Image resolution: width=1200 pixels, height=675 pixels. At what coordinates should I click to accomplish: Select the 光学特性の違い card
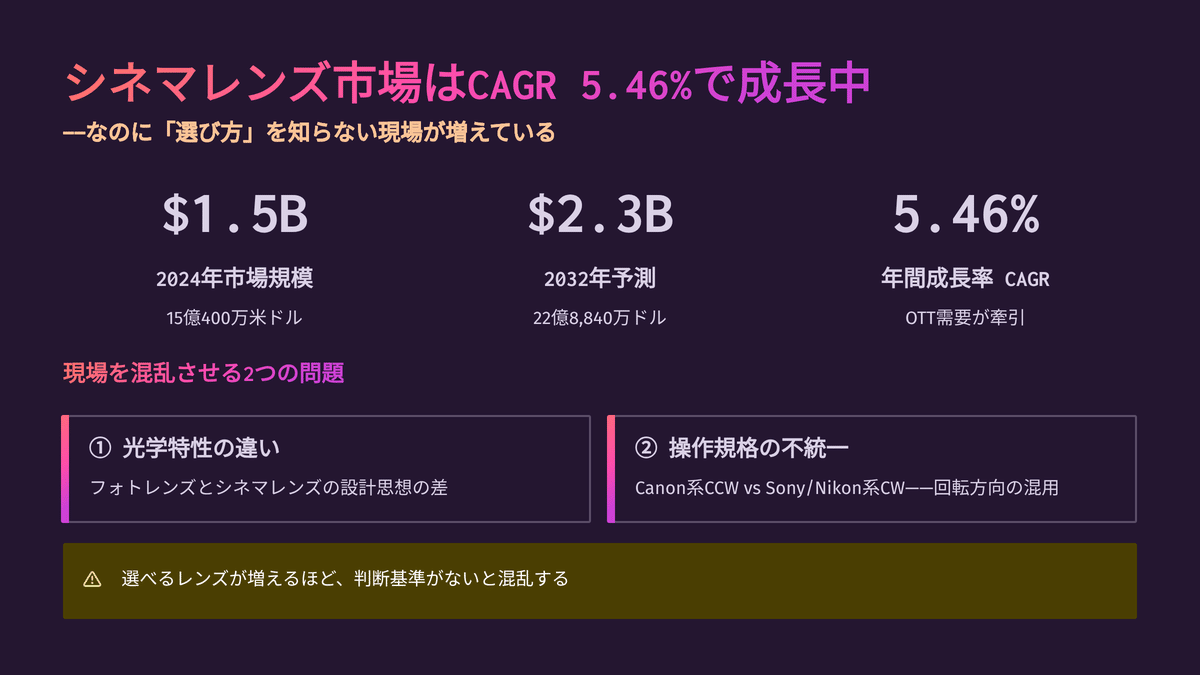click(x=326, y=469)
